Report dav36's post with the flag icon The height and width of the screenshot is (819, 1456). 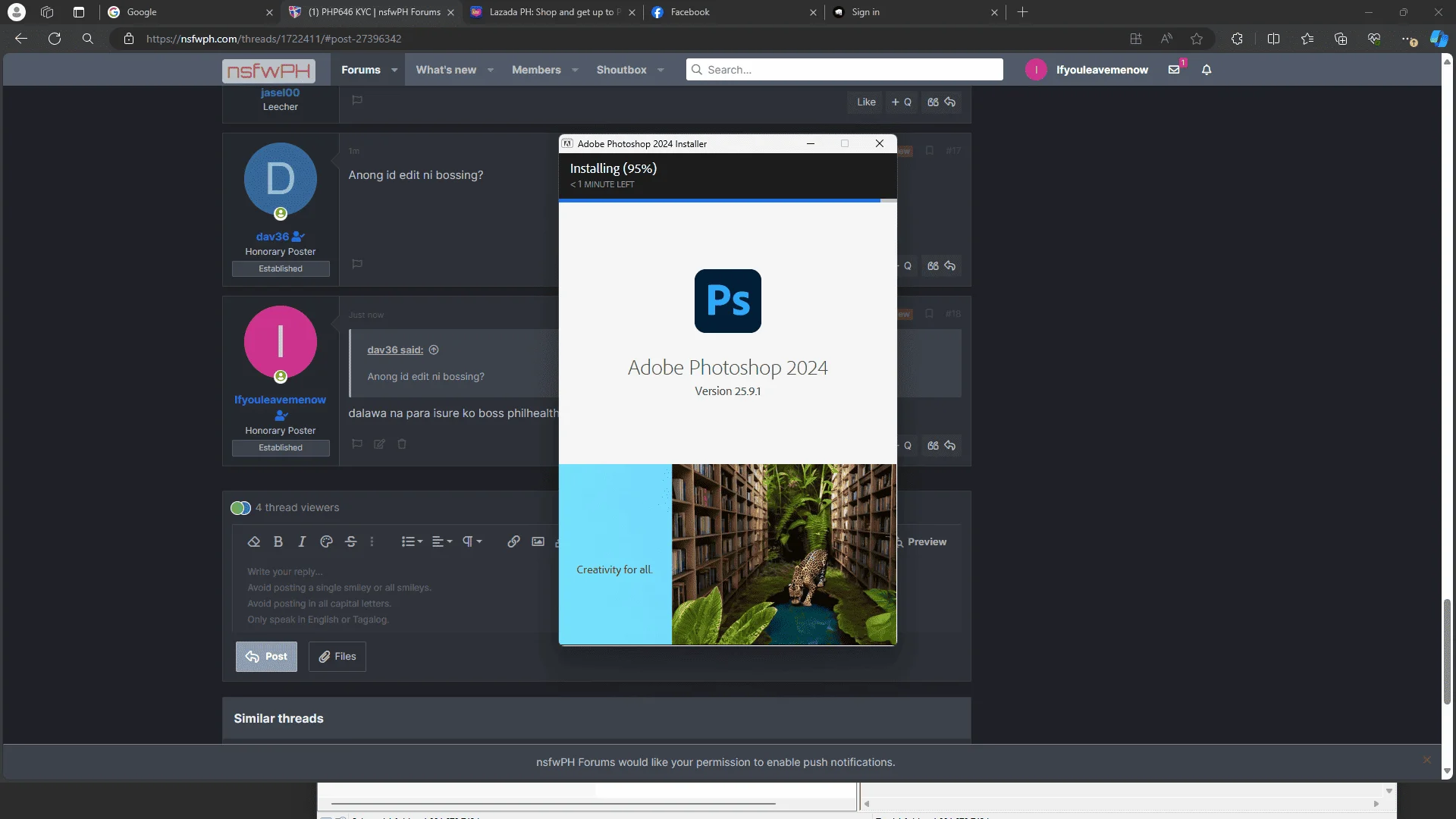pos(357,264)
